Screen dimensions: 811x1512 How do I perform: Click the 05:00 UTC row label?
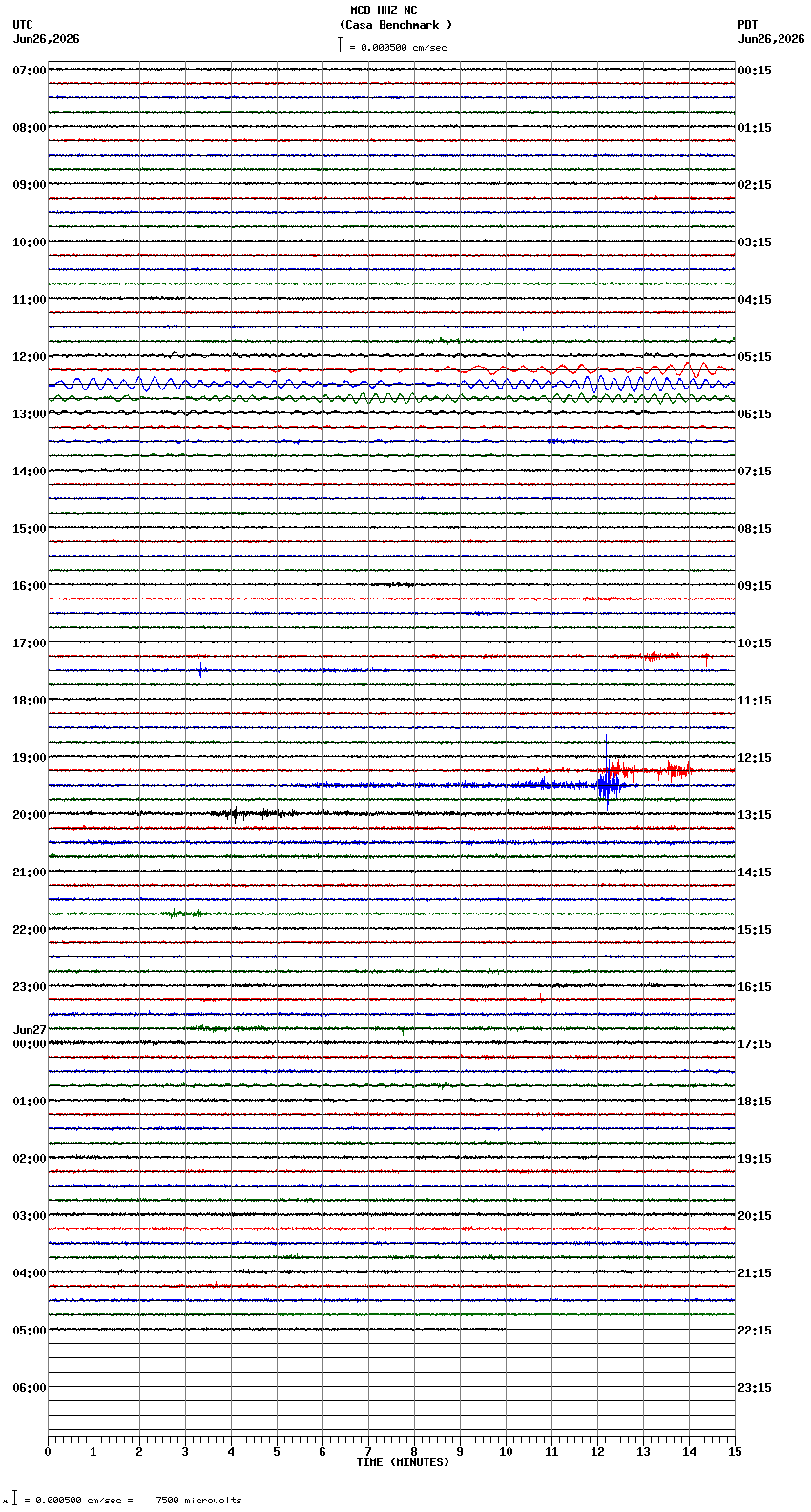[x=30, y=1331]
